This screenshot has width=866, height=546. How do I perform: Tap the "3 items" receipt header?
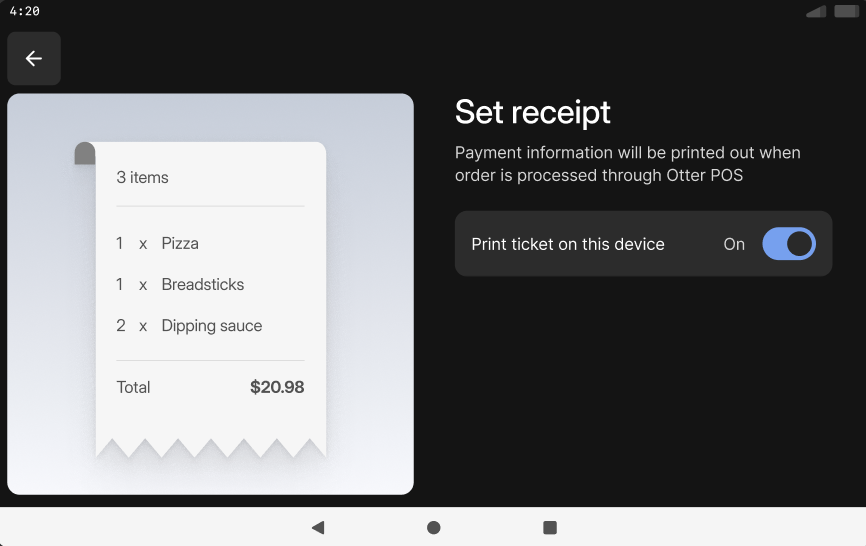pos(143,178)
